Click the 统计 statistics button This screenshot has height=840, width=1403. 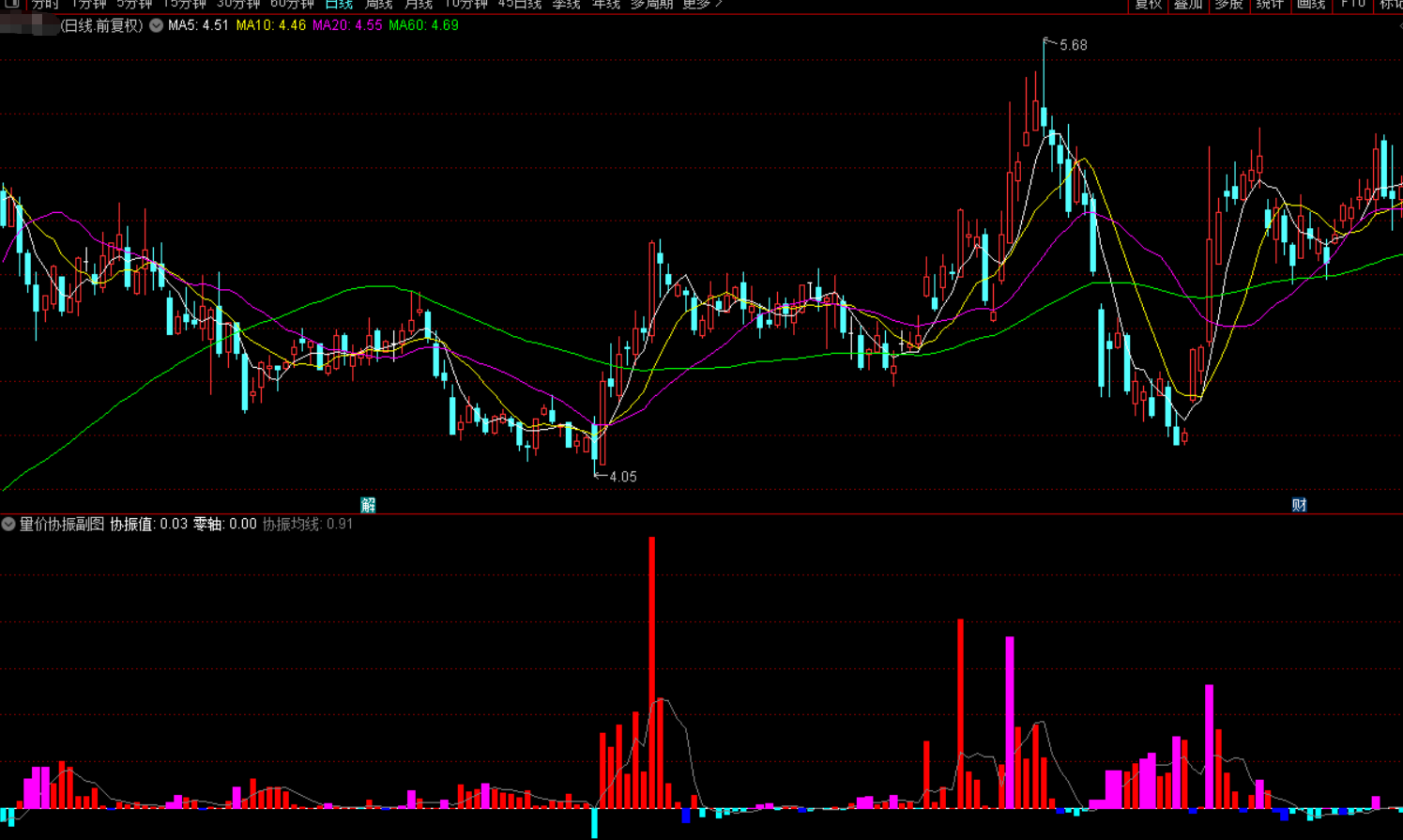tap(1270, 5)
